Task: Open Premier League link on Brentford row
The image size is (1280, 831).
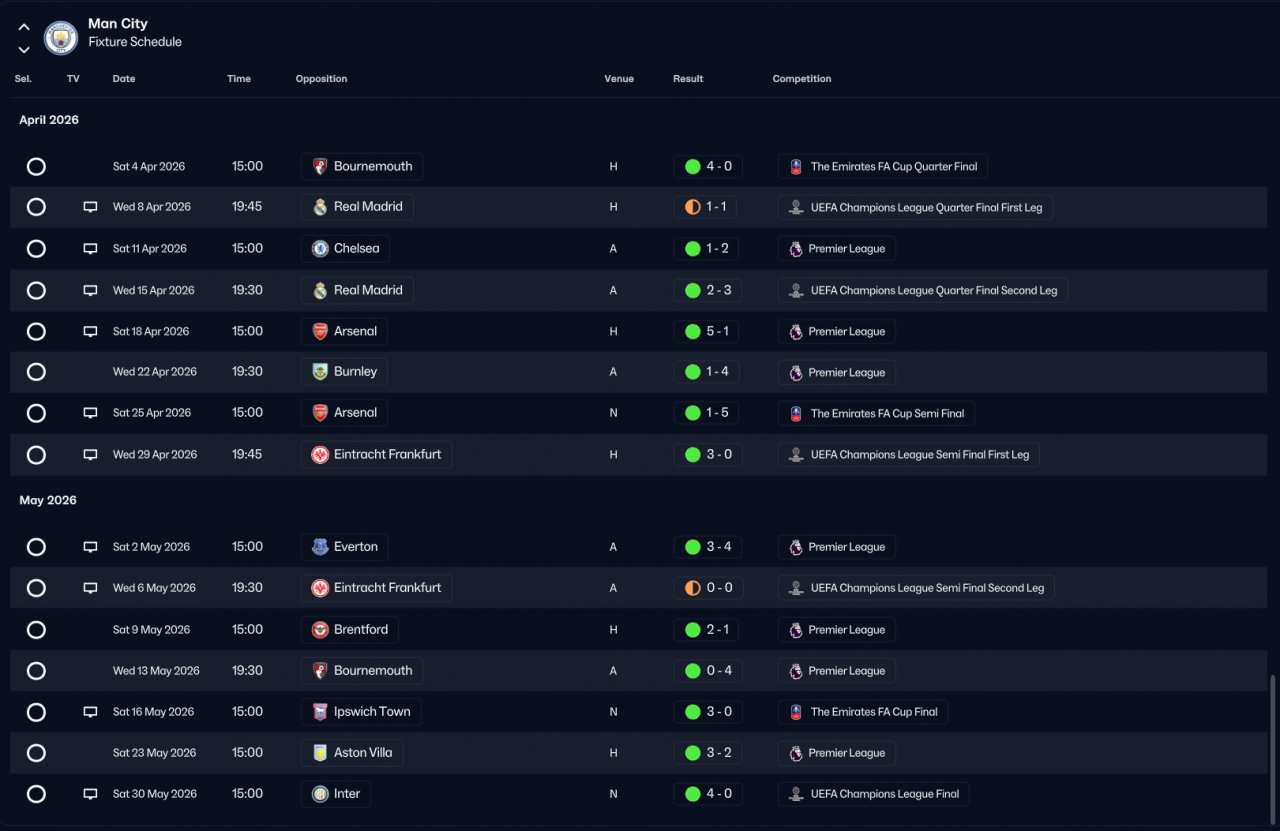Action: coord(837,630)
